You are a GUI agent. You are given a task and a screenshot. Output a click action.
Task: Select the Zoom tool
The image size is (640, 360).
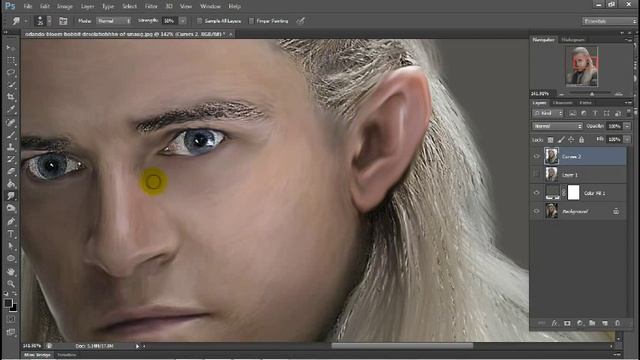(x=11, y=283)
